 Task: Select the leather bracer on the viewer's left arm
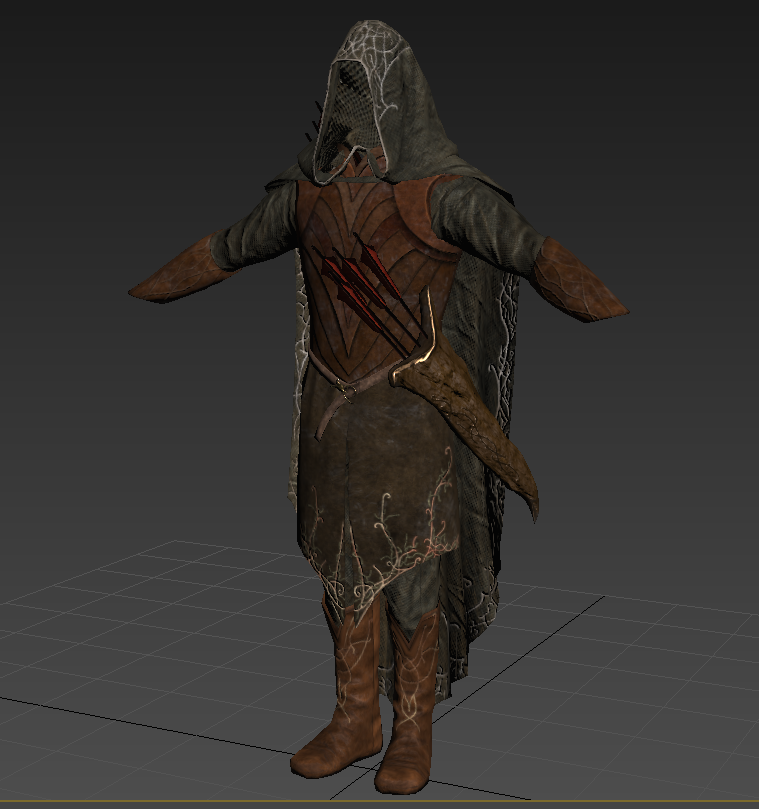[x=175, y=271]
